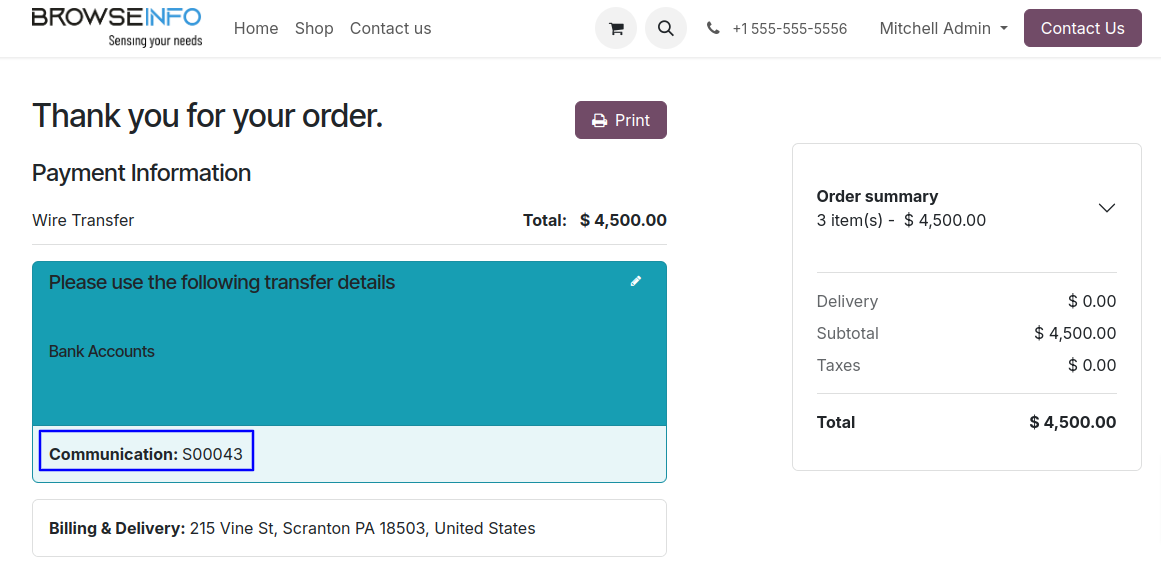Click the search magnifier icon
The height and width of the screenshot is (570, 1161).
666,28
